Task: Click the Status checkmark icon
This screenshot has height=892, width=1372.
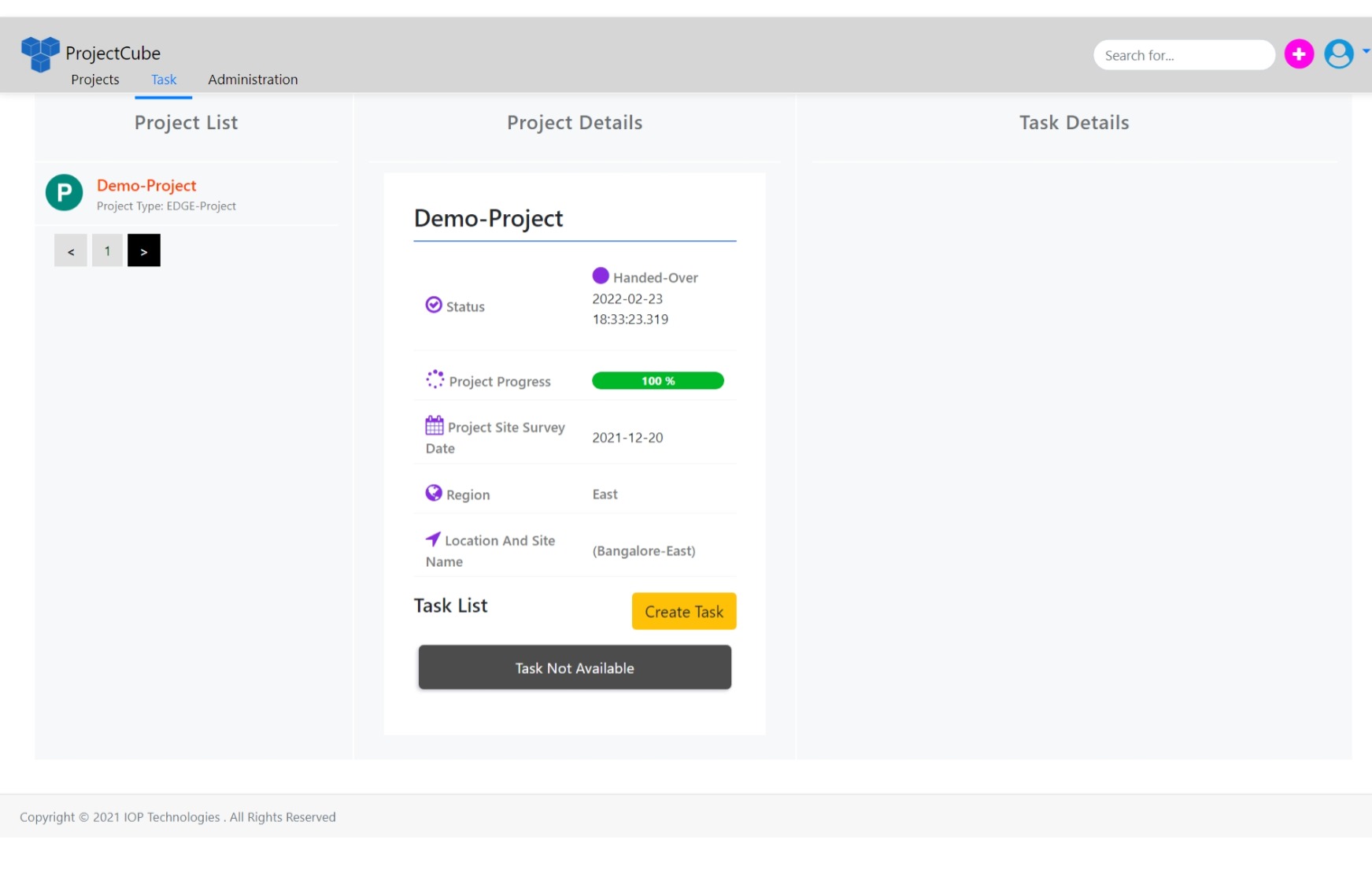Action: [434, 305]
